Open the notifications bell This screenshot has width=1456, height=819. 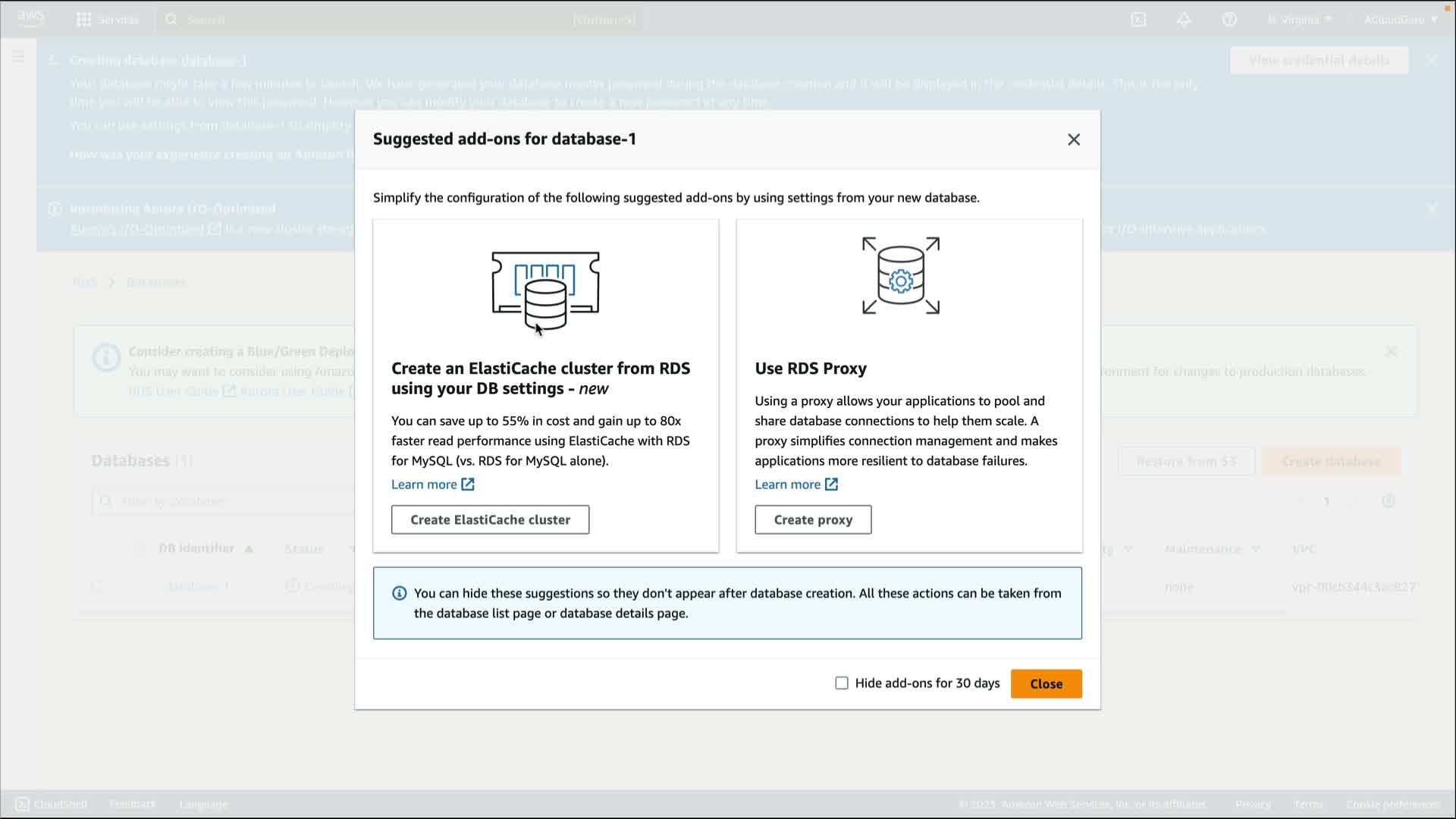1184,20
